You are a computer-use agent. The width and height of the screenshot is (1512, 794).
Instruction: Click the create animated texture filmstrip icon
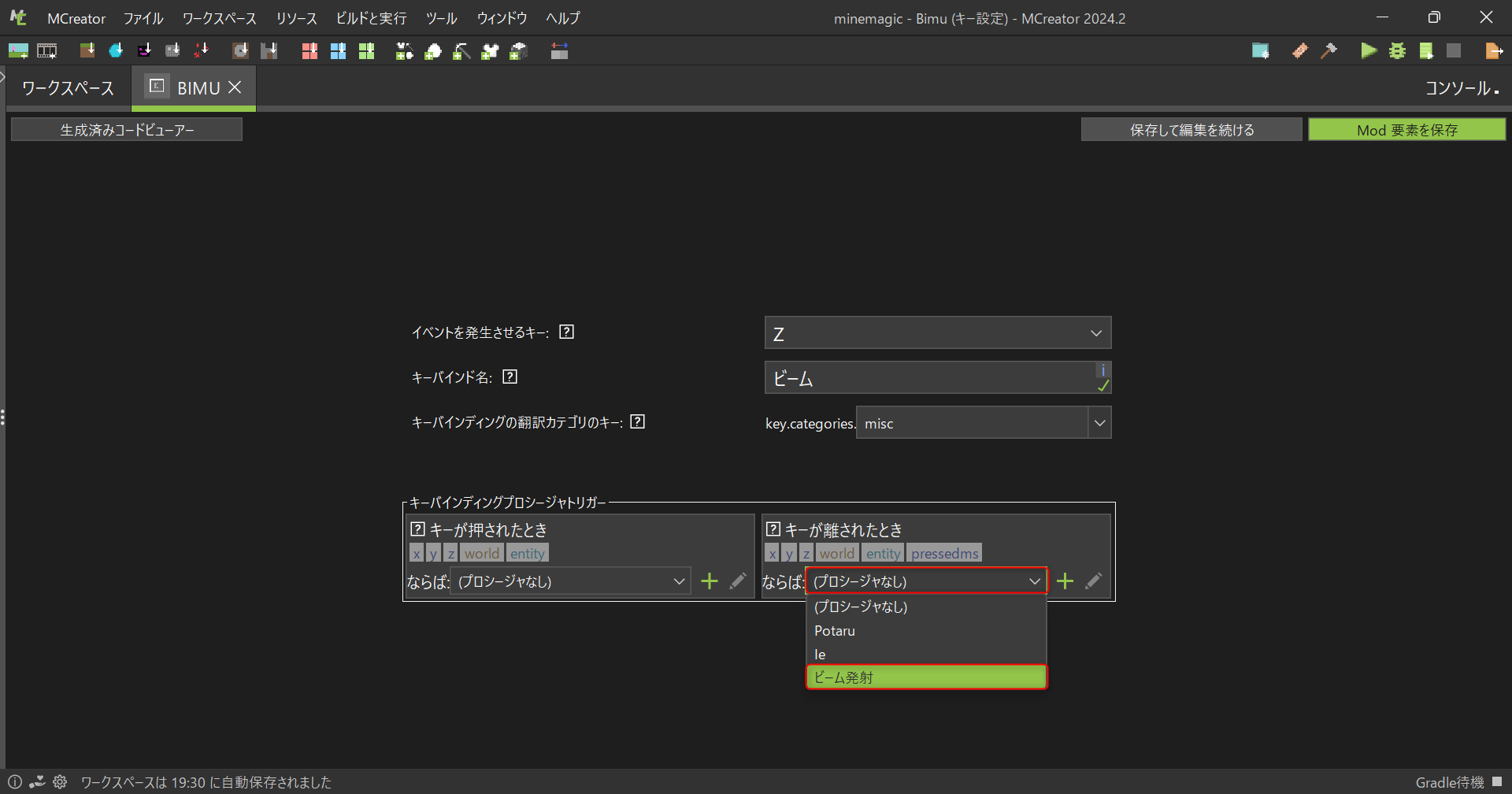coord(47,51)
